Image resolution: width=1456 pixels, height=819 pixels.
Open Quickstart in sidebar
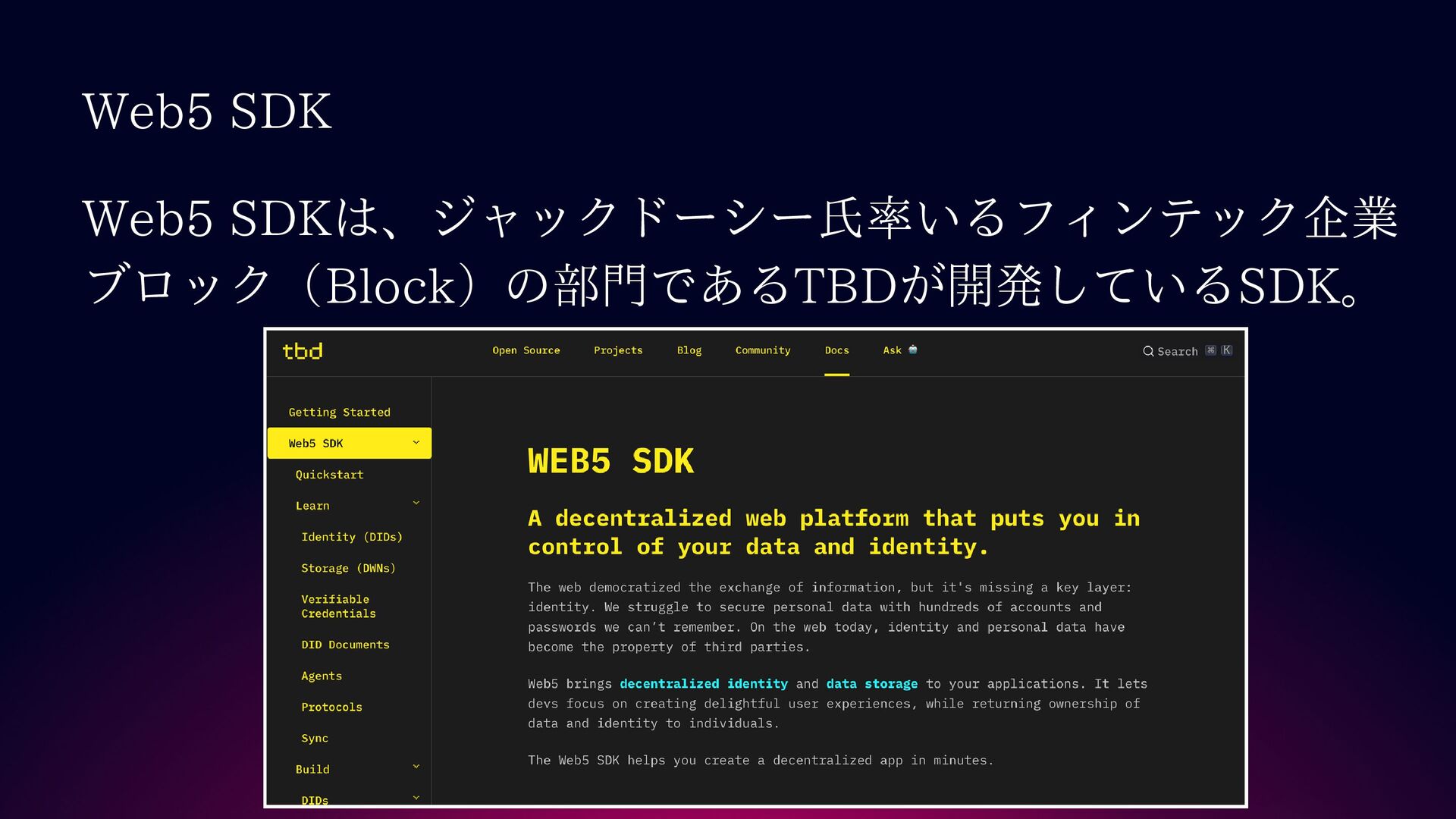(x=330, y=475)
